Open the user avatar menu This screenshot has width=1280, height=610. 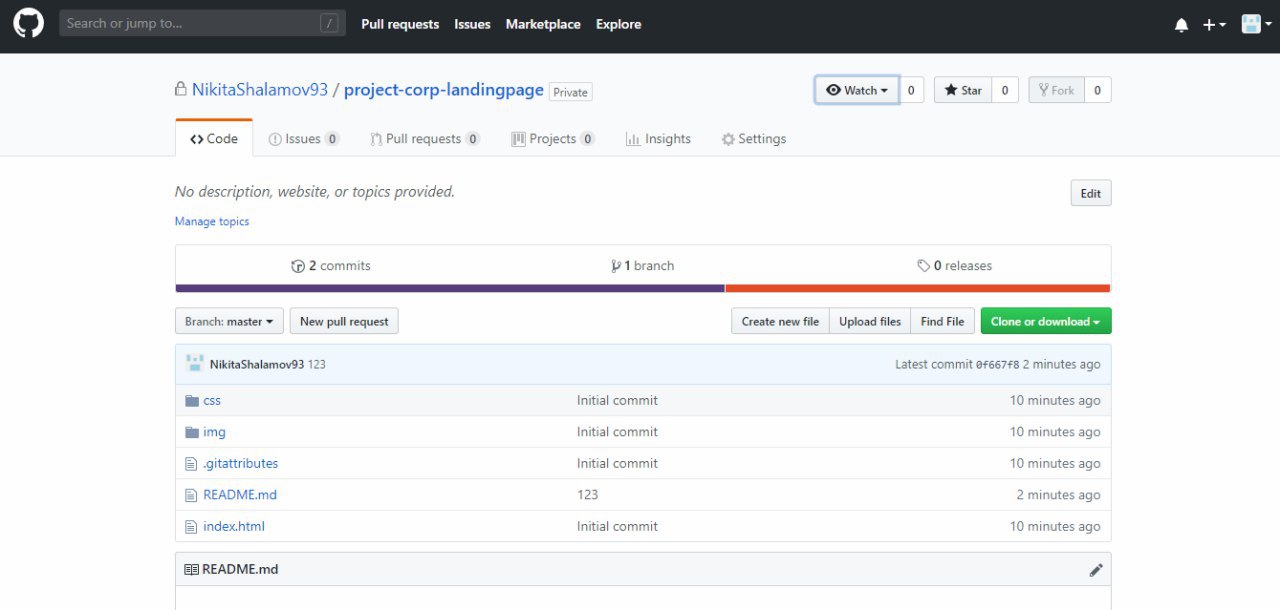(1255, 24)
